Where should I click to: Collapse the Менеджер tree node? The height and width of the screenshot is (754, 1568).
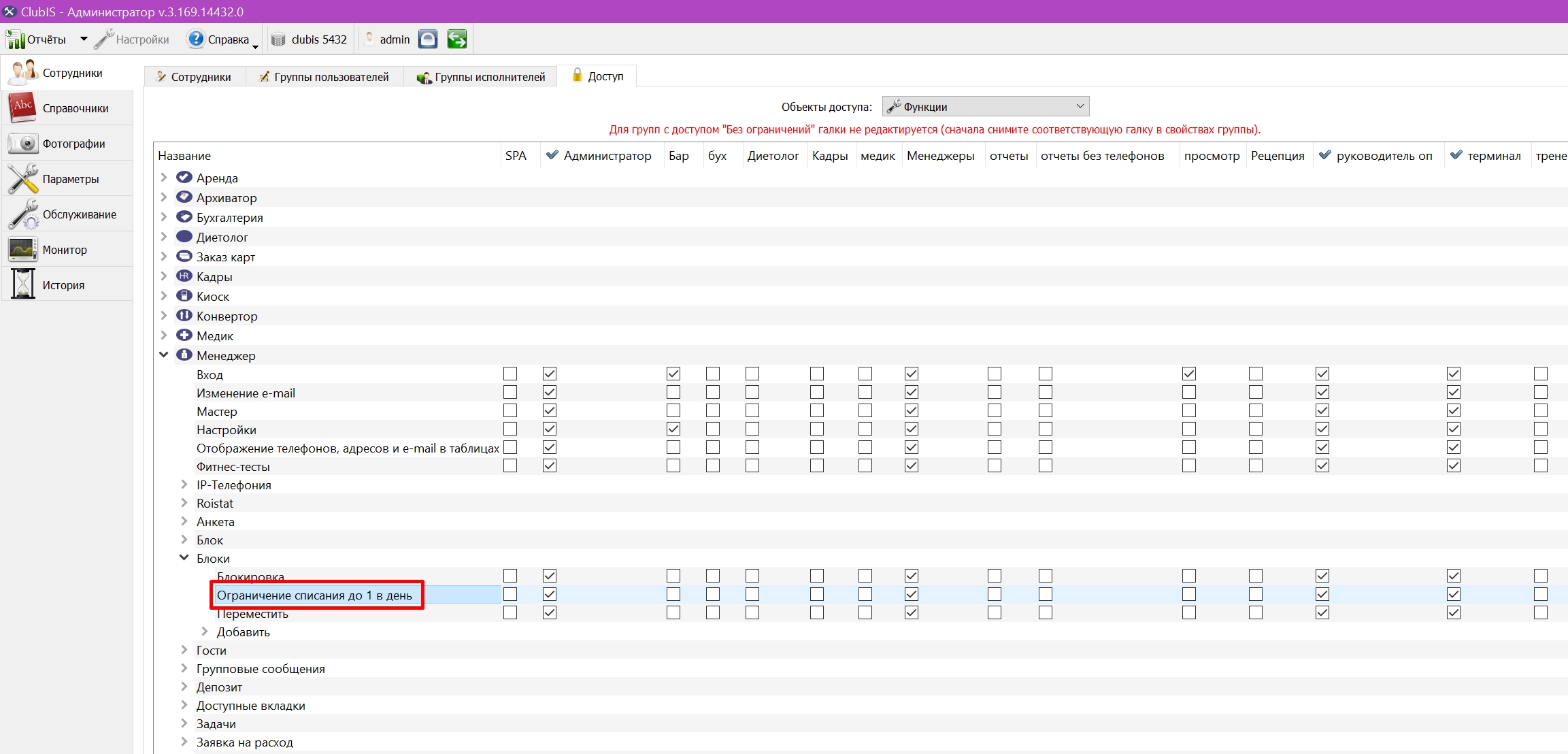click(164, 355)
